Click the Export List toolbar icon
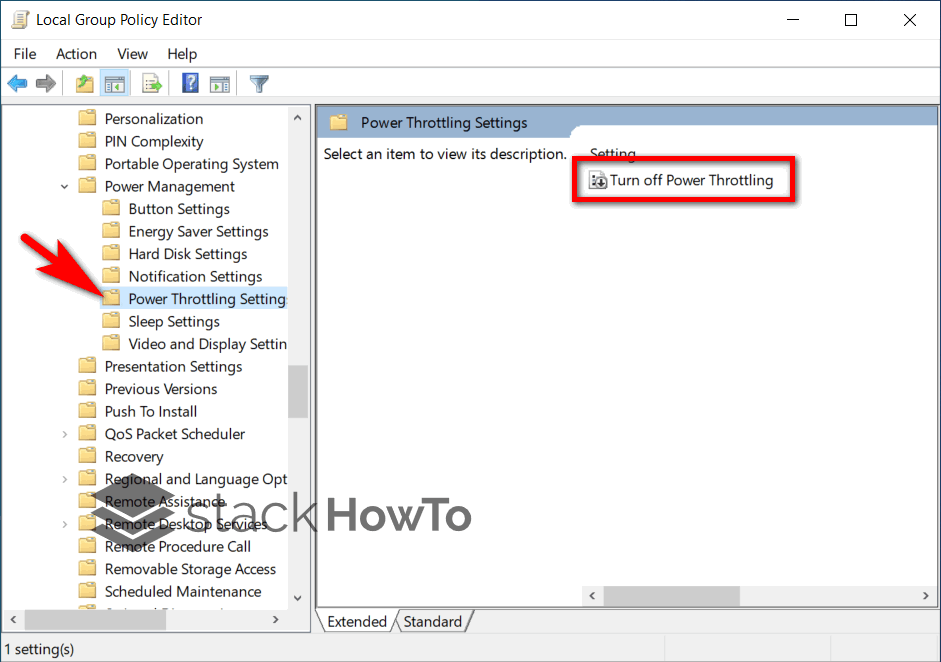 (x=151, y=83)
